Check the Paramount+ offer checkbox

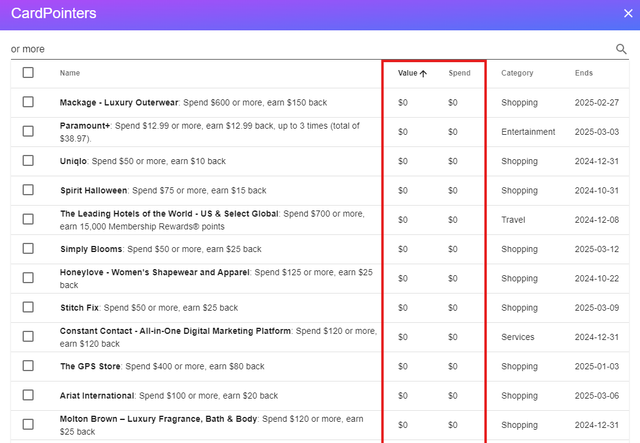click(28, 131)
